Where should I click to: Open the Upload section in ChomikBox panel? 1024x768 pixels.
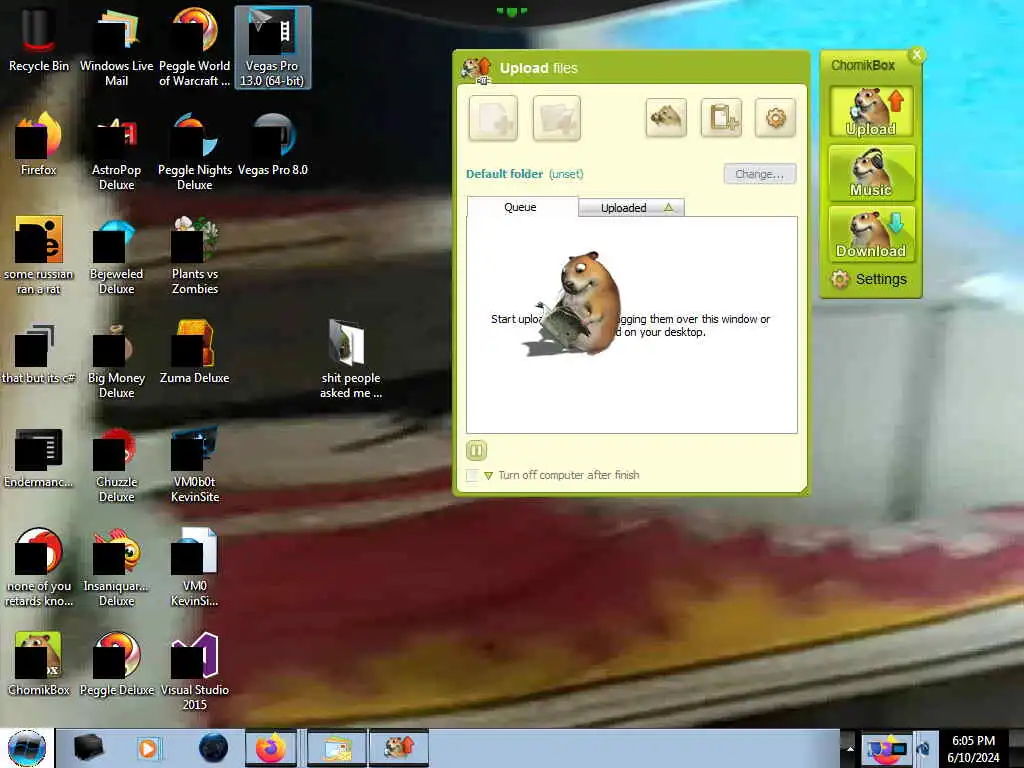tap(871, 112)
